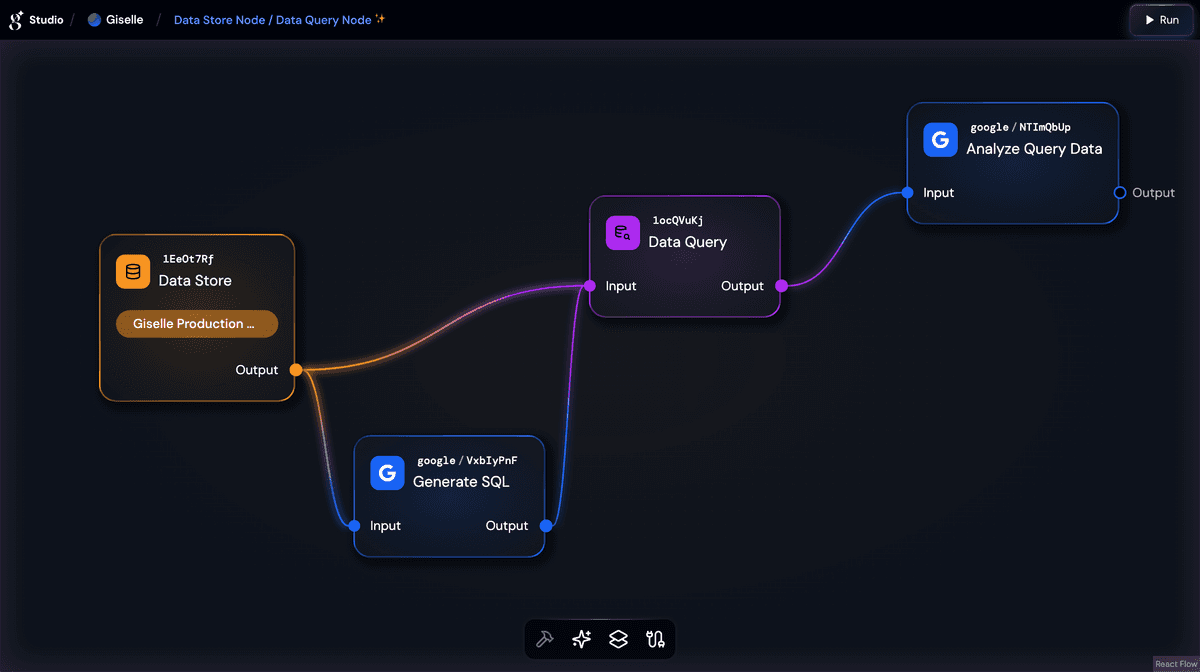Click the Output port of Analyze Query Data
The width and height of the screenshot is (1200, 672).
click(1121, 193)
